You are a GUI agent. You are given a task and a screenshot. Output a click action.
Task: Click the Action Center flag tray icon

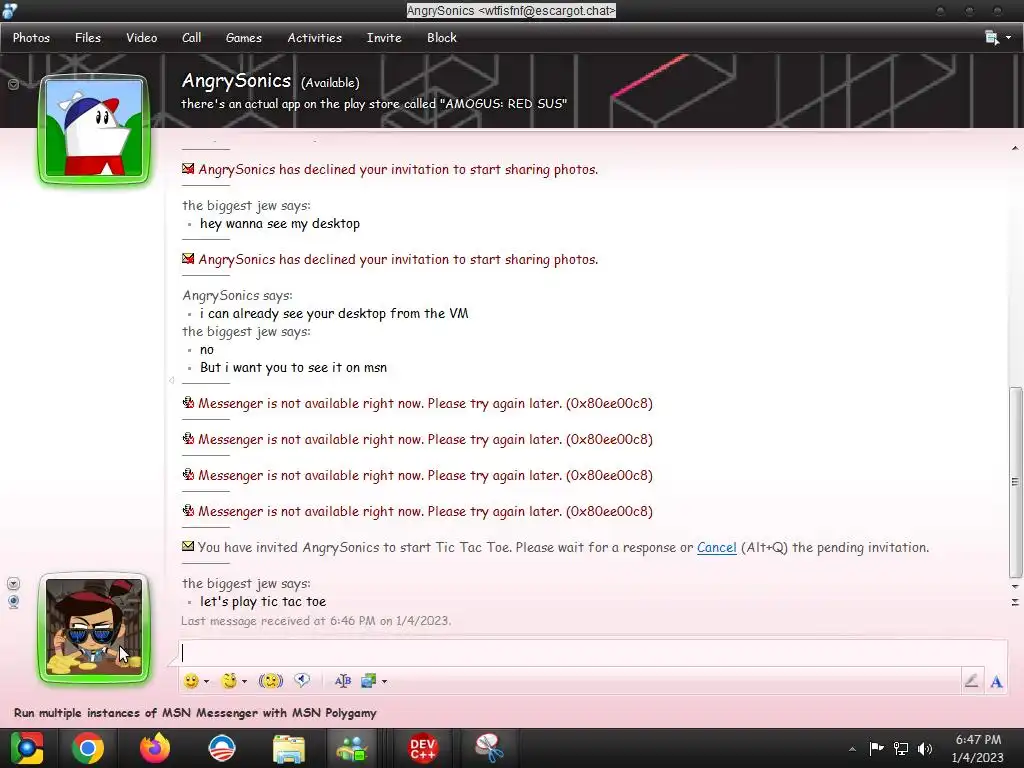[x=876, y=748]
